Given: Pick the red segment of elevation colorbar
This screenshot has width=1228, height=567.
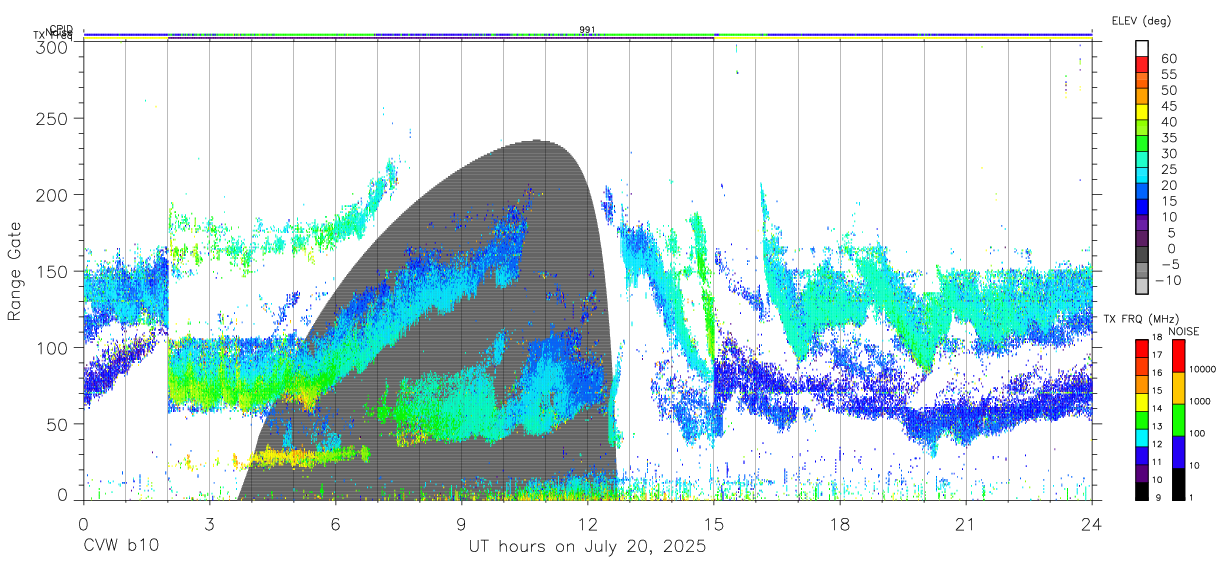Looking at the screenshot, I should 1142,66.
